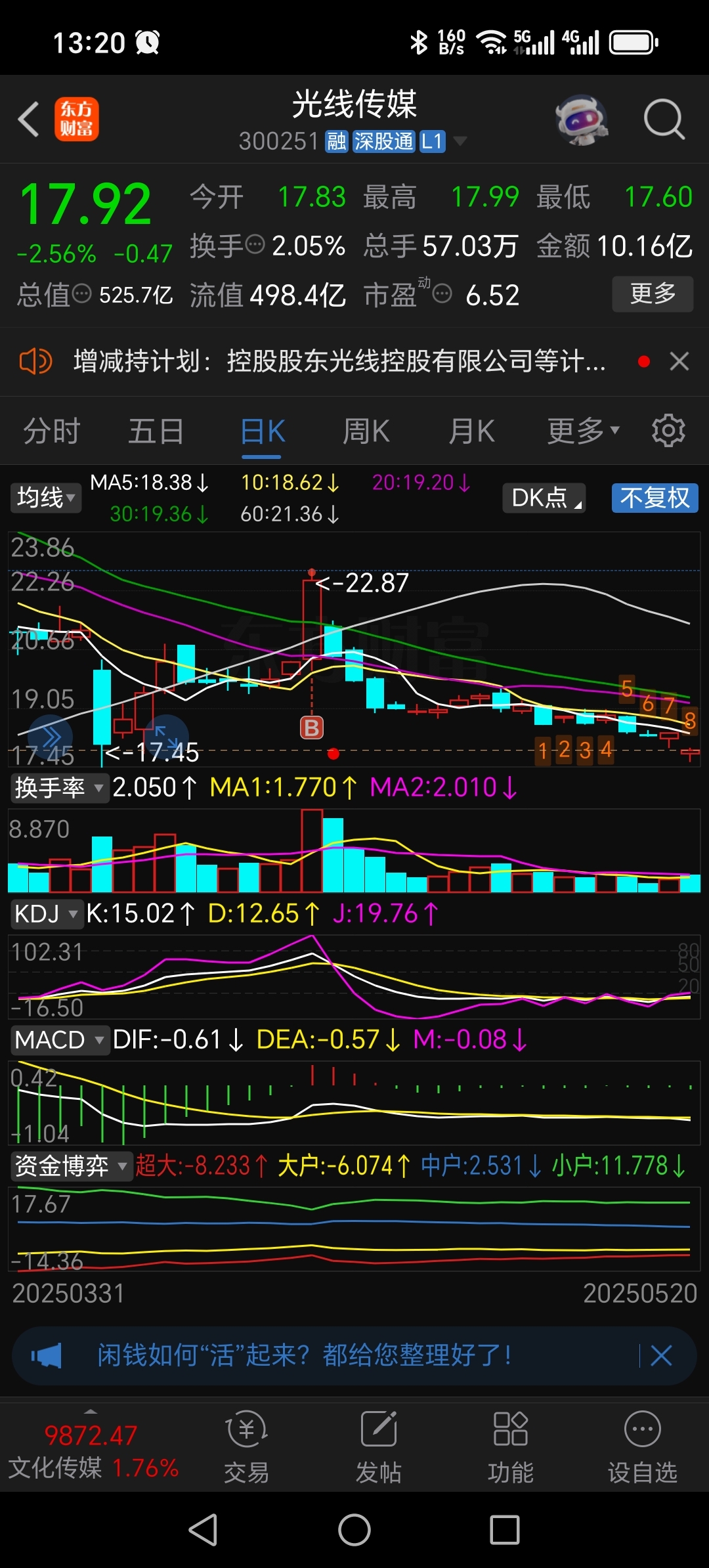709x1568 pixels.
Task: Tap the stock name 光线传媒
Action: (354, 104)
